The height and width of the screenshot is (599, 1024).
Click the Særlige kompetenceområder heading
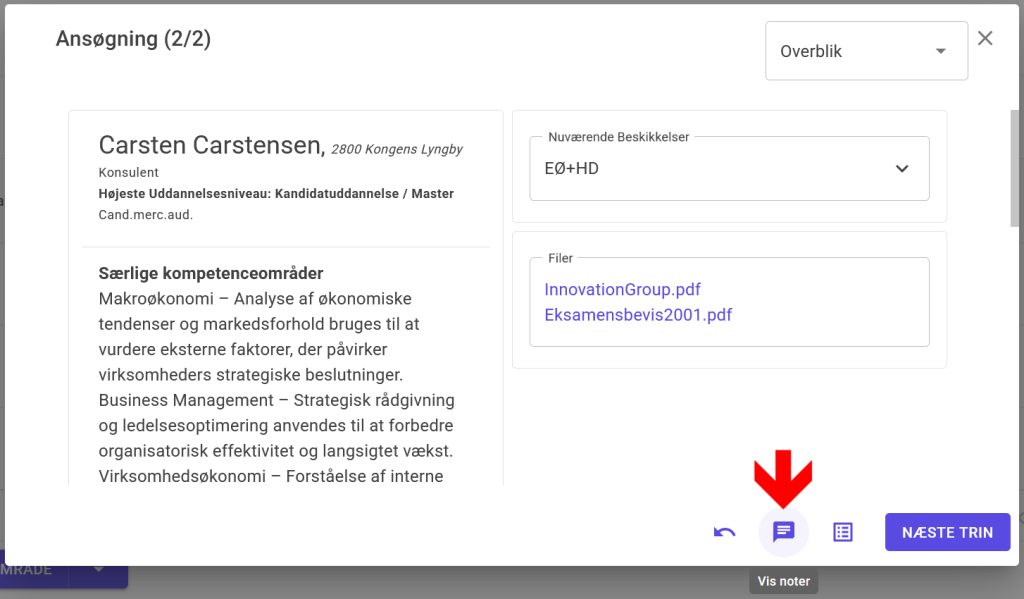click(x=211, y=273)
